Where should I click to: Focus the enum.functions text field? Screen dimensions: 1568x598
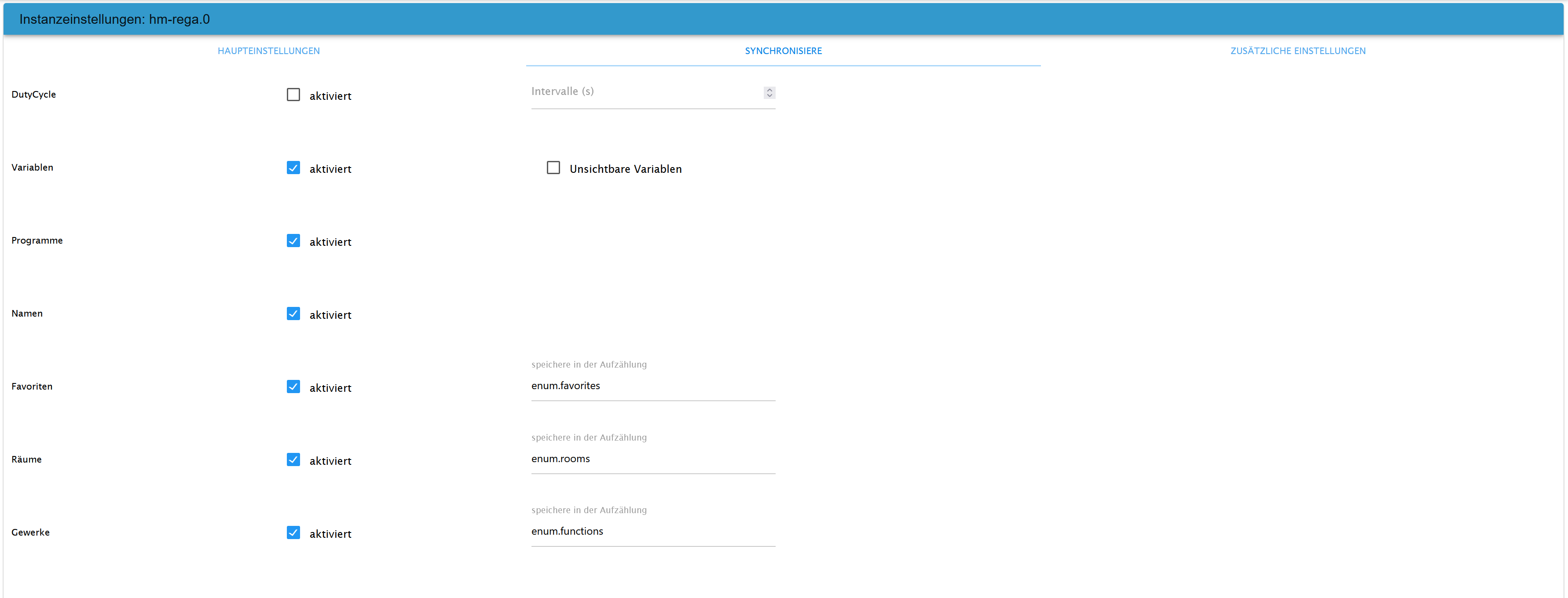(652, 531)
